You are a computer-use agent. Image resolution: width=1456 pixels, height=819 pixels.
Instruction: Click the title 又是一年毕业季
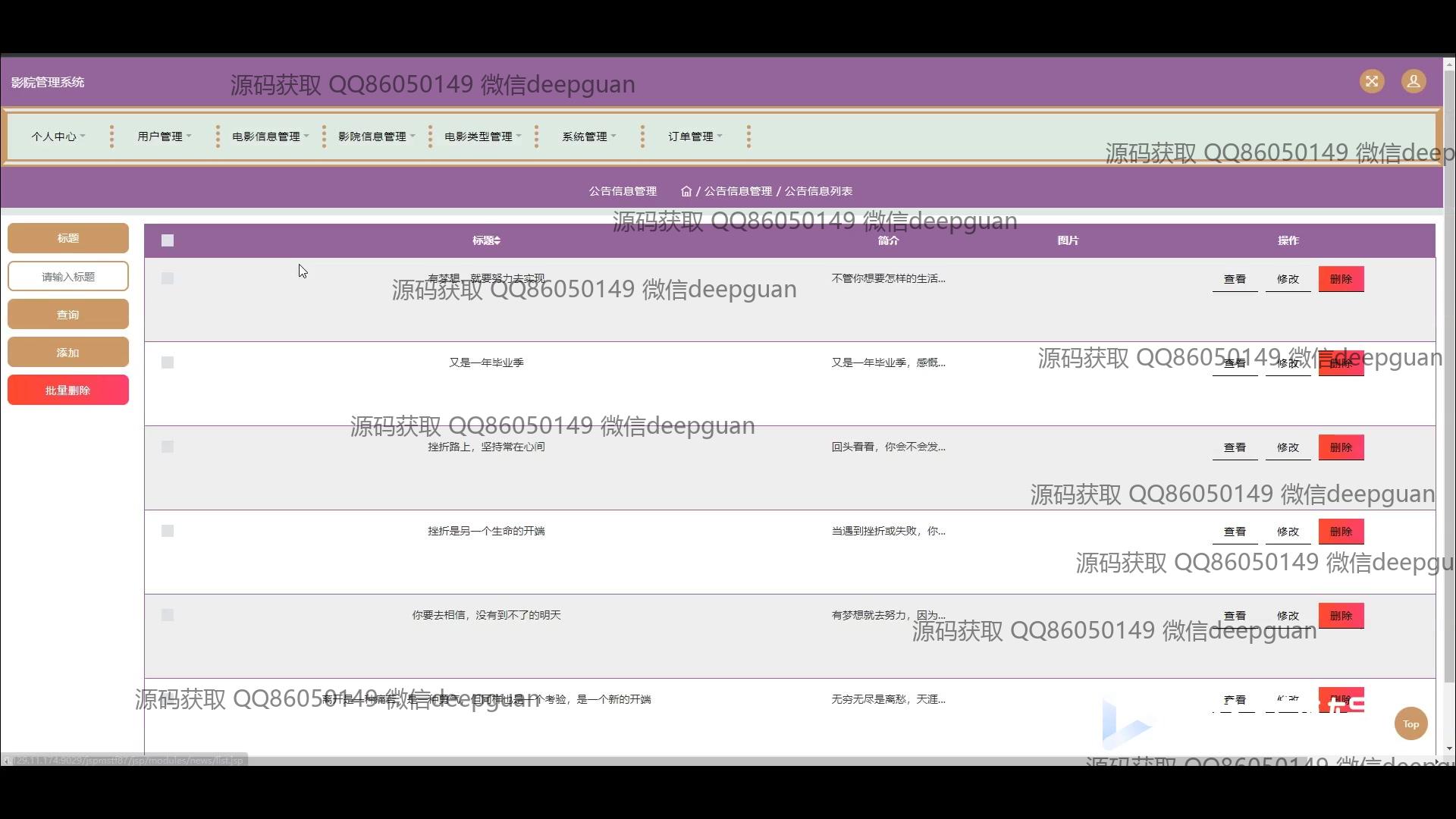point(486,362)
